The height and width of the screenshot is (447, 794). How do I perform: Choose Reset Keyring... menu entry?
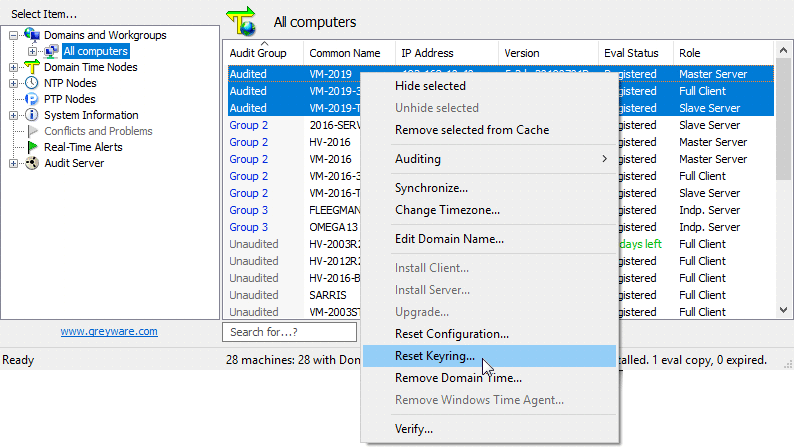489,356
